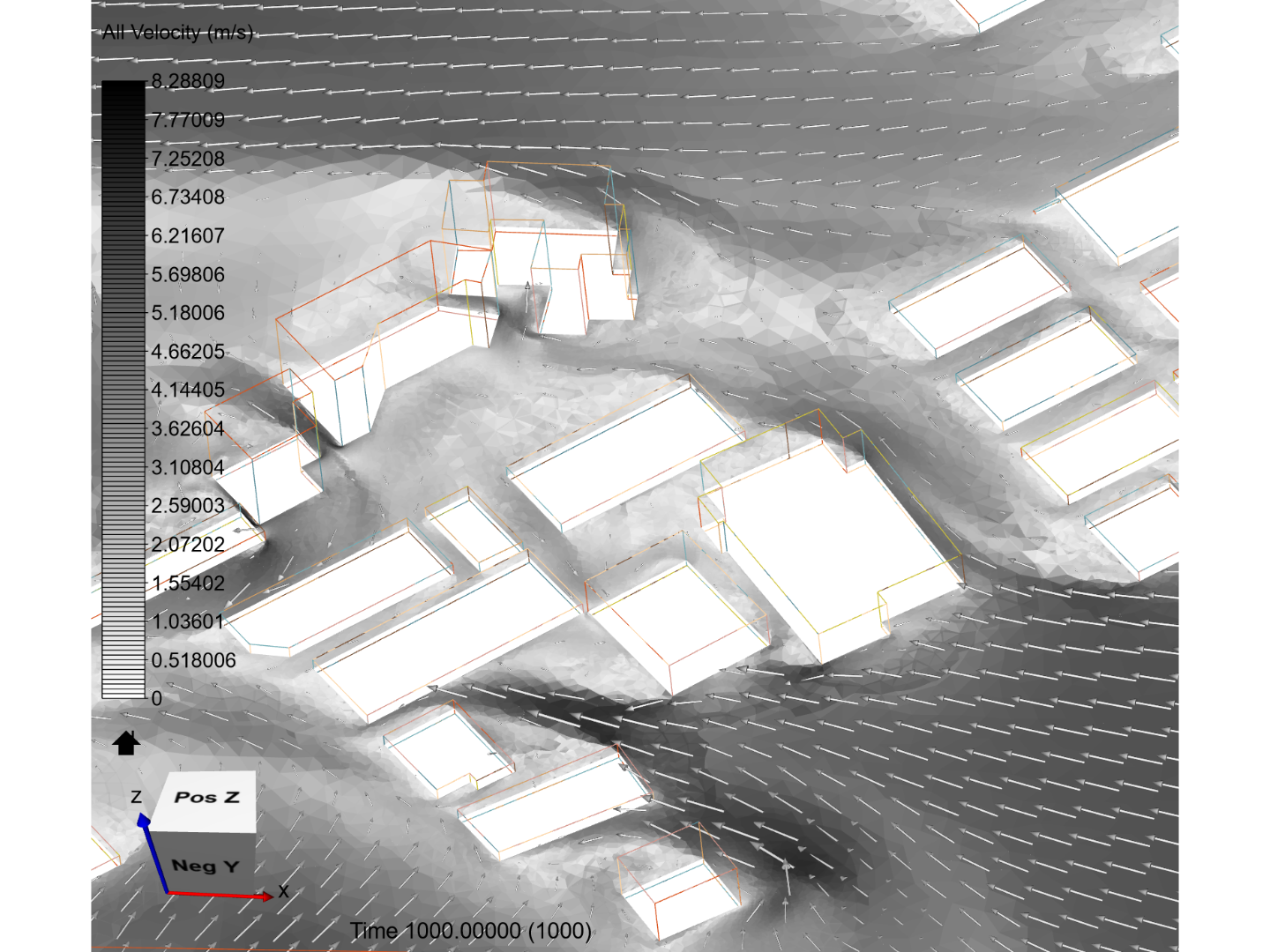This screenshot has width=1270, height=952.
Task: Click the legend value 1.03601
Action: pos(188,621)
